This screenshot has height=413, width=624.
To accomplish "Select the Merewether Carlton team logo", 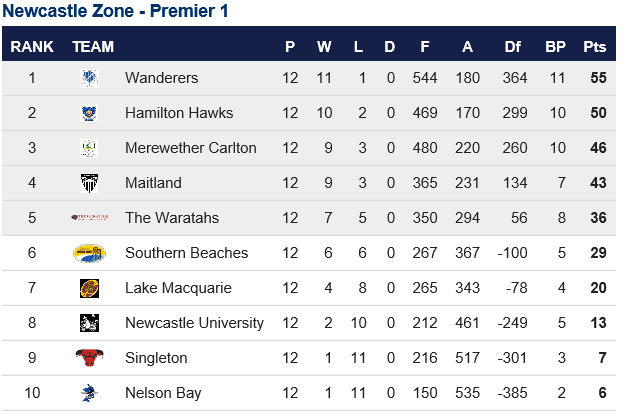I will (89, 148).
